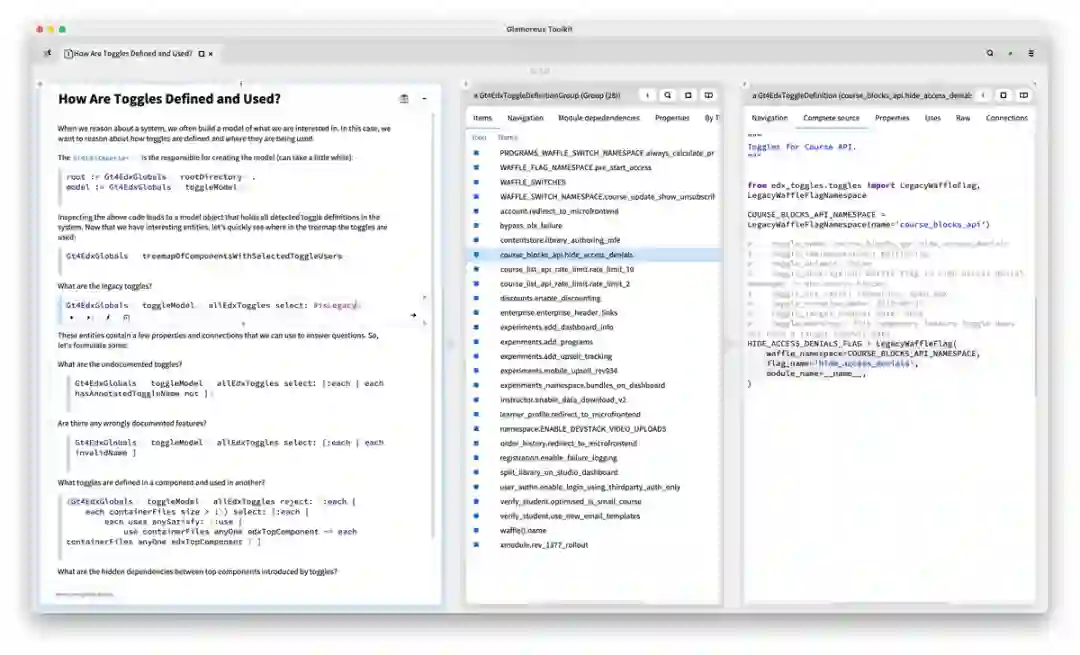Select row contentstore.library_authoring_mfe

pos(594,240)
